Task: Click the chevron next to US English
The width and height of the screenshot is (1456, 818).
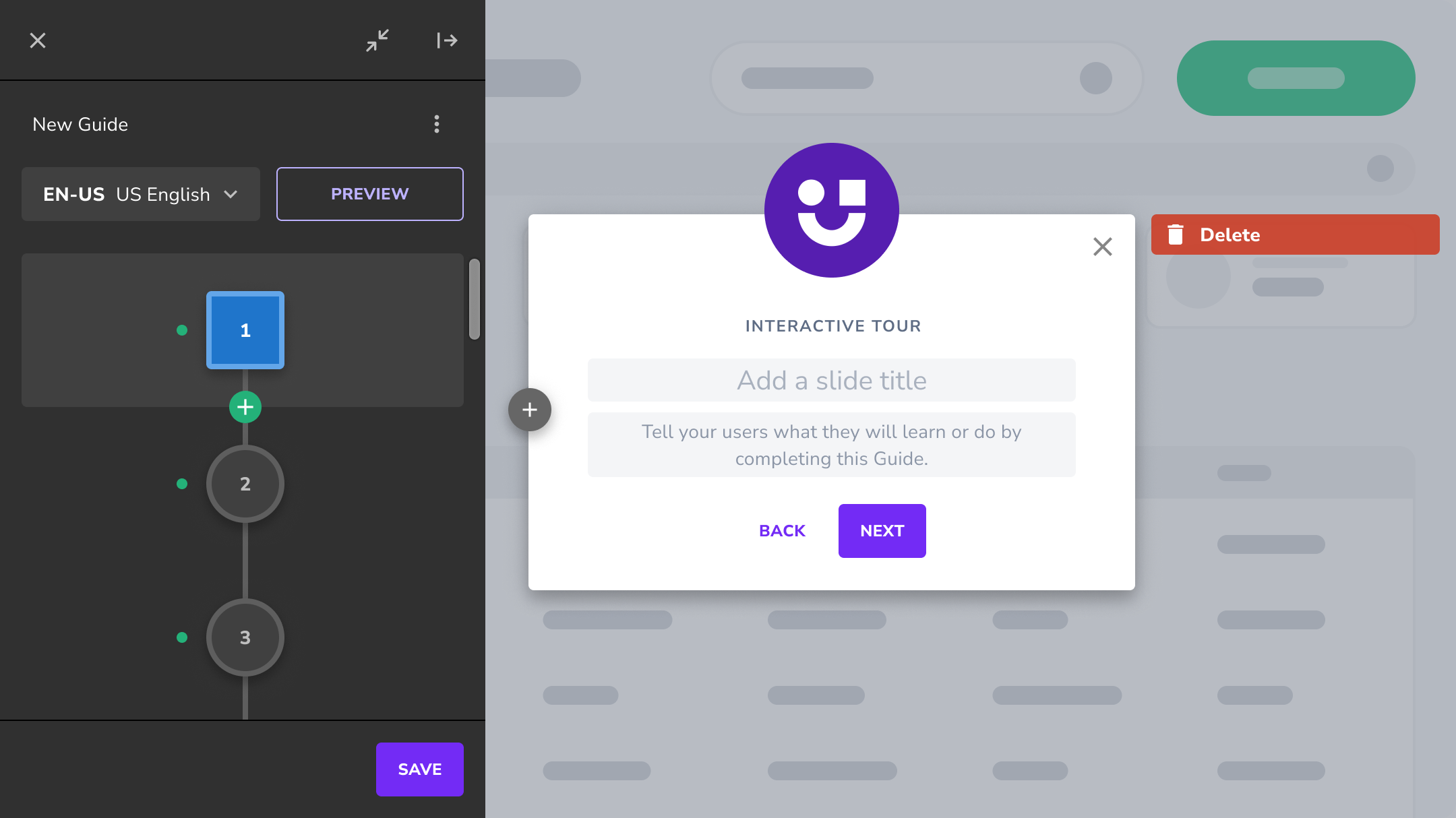Action: point(231,194)
